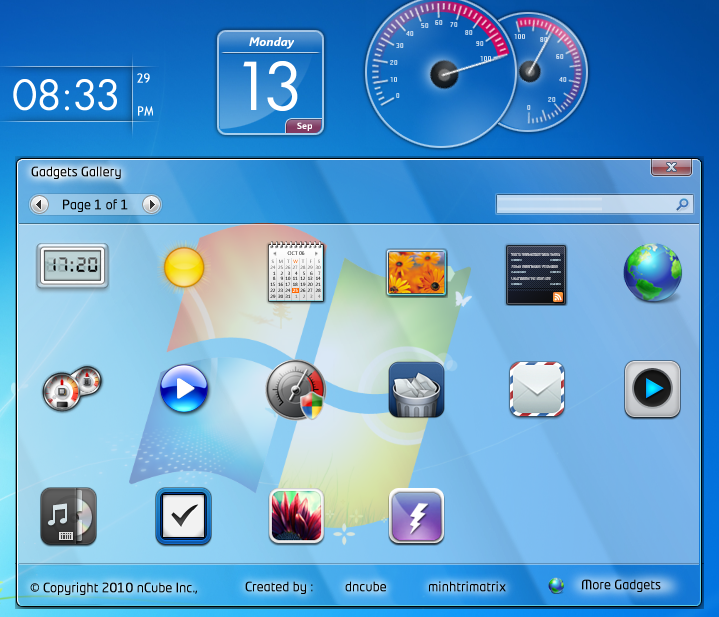Open the blue orb media player gadget
This screenshot has width=719, height=617.
click(184, 388)
